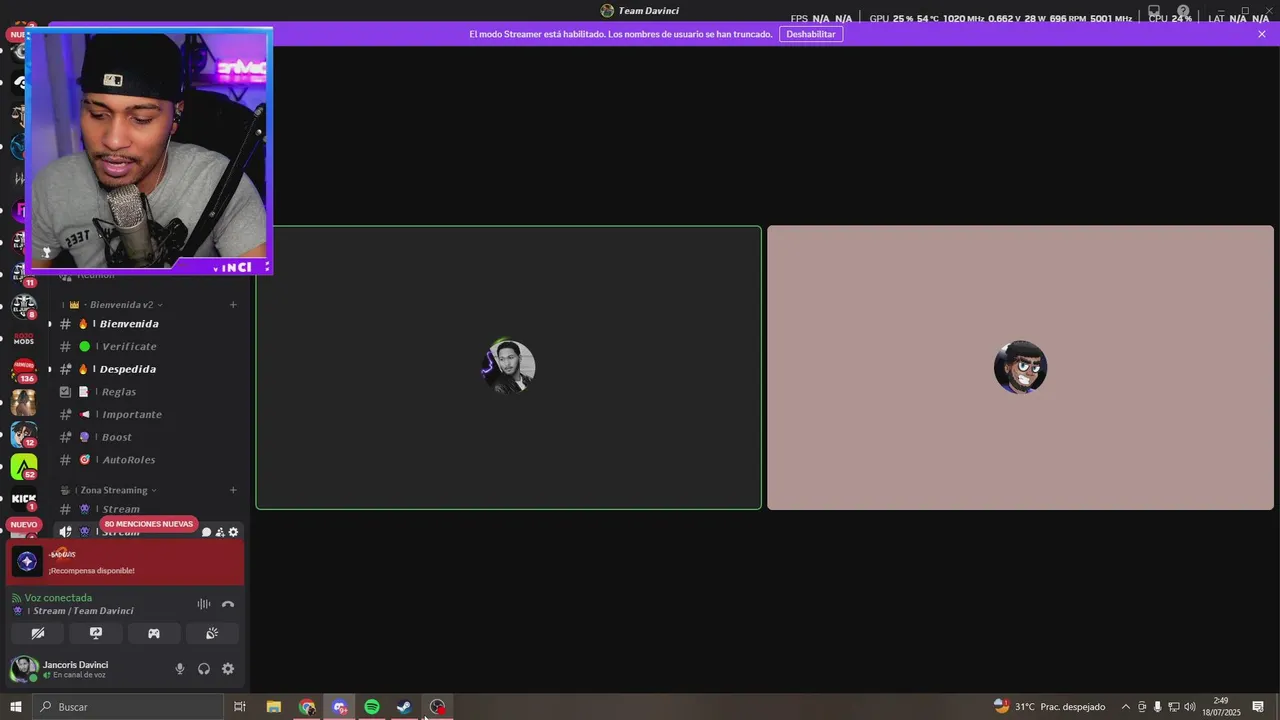
Task: Open File Explorer from the taskbar
Action: pyautogui.click(x=274, y=707)
